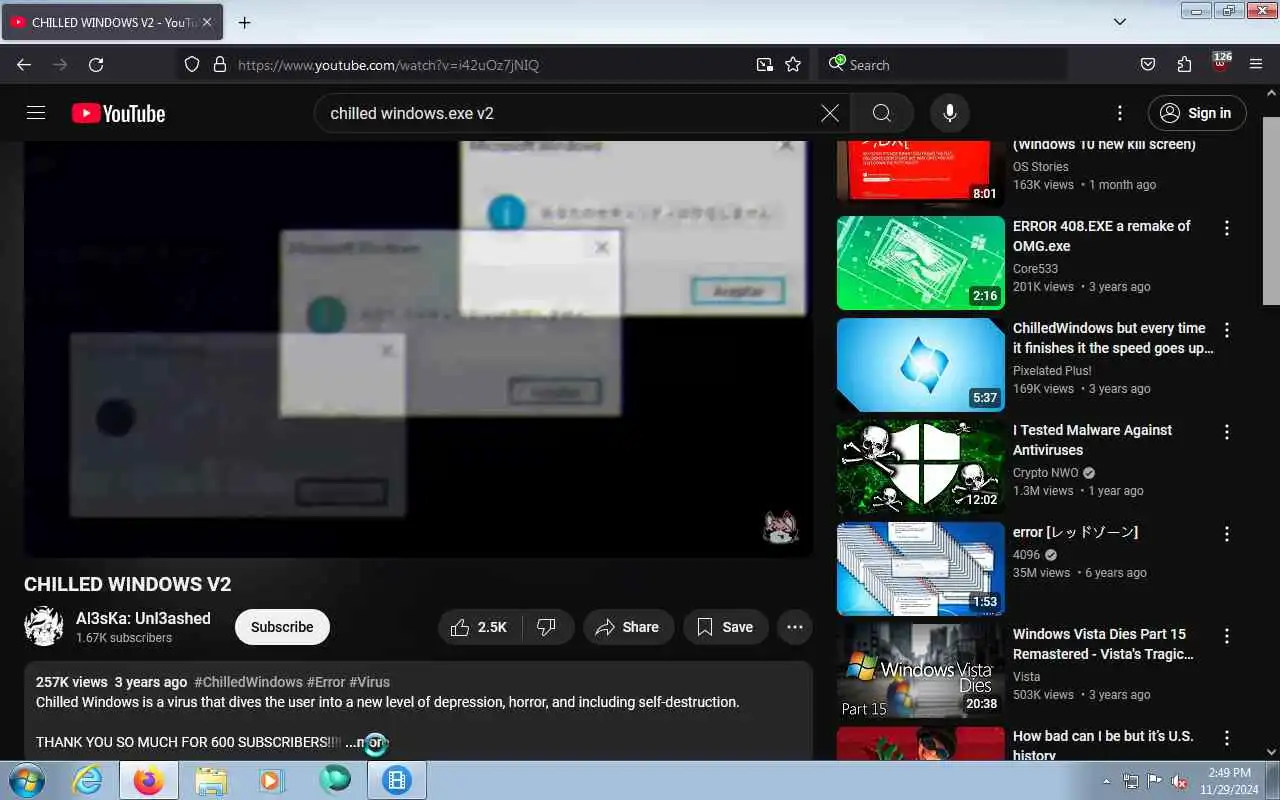Open options for I Tested Malware video
This screenshot has width=1280, height=800.
click(x=1227, y=432)
